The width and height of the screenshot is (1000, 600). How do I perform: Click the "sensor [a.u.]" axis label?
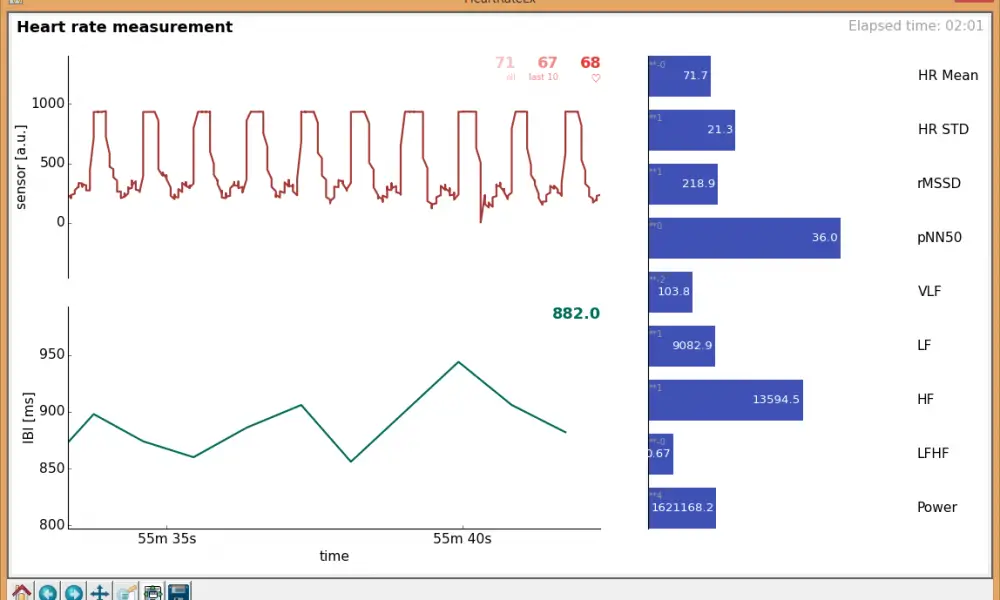pyautogui.click(x=21, y=167)
